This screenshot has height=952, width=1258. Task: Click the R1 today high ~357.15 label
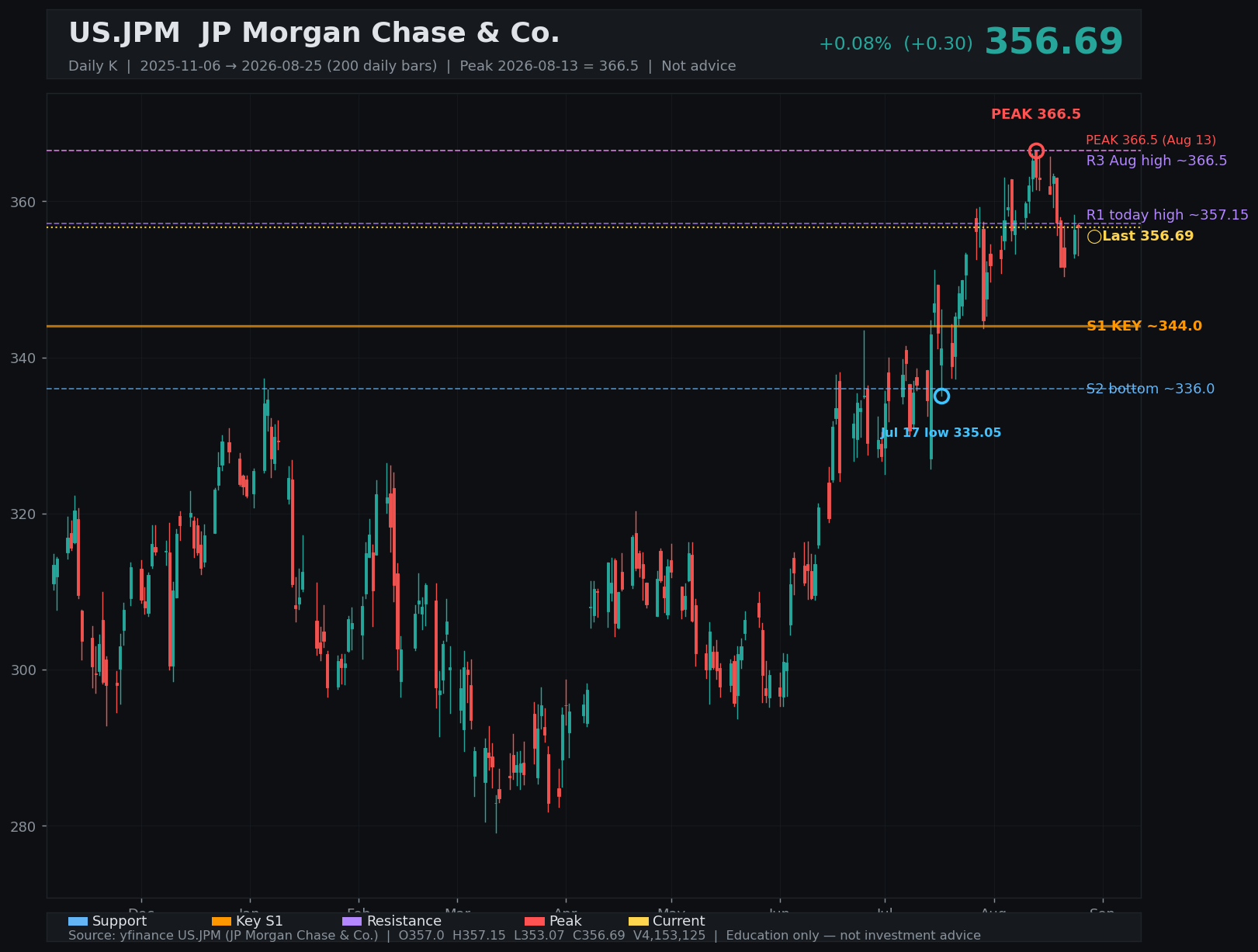coord(1167,215)
